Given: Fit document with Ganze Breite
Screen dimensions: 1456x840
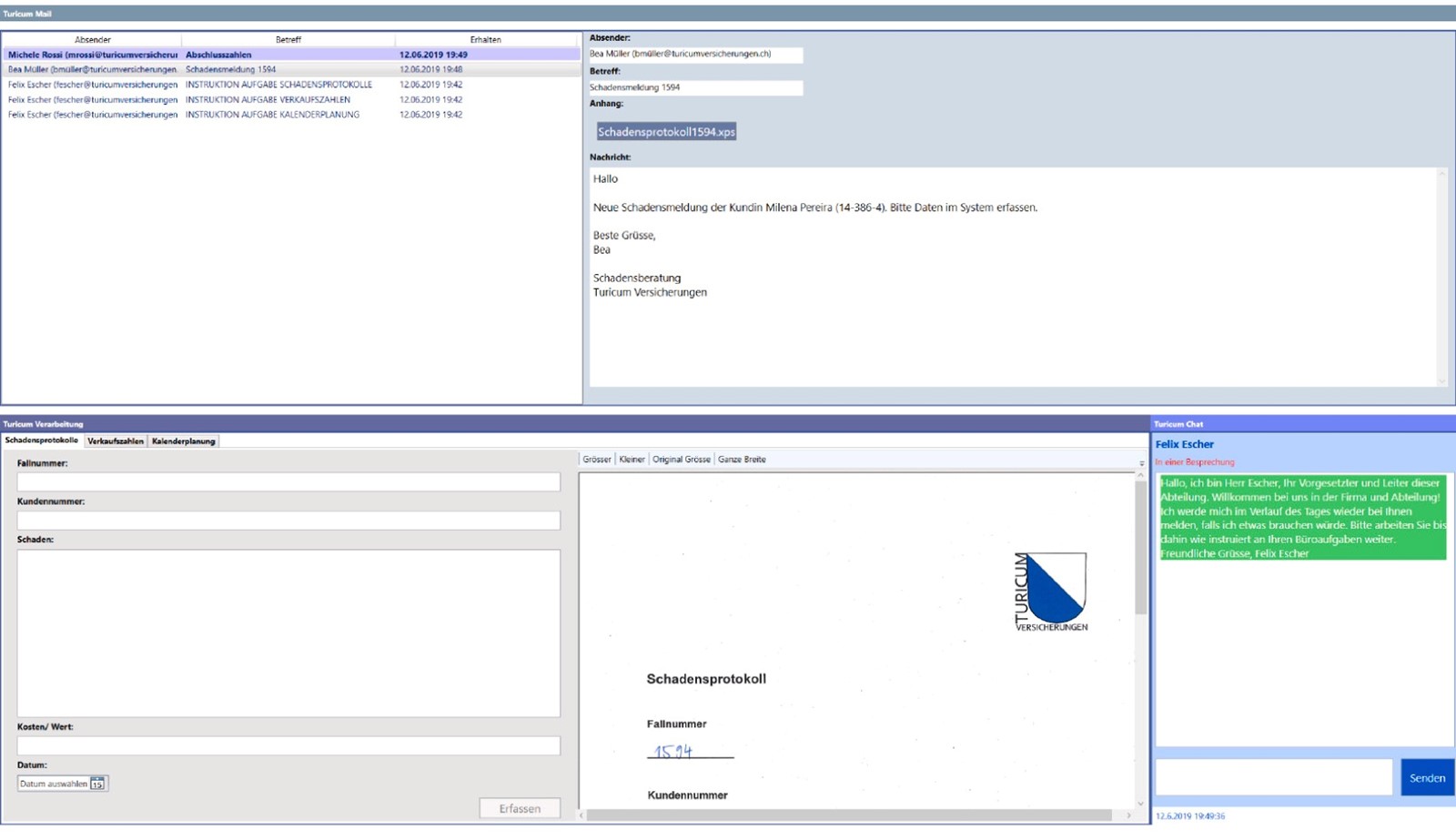Looking at the screenshot, I should pyautogui.click(x=742, y=460).
